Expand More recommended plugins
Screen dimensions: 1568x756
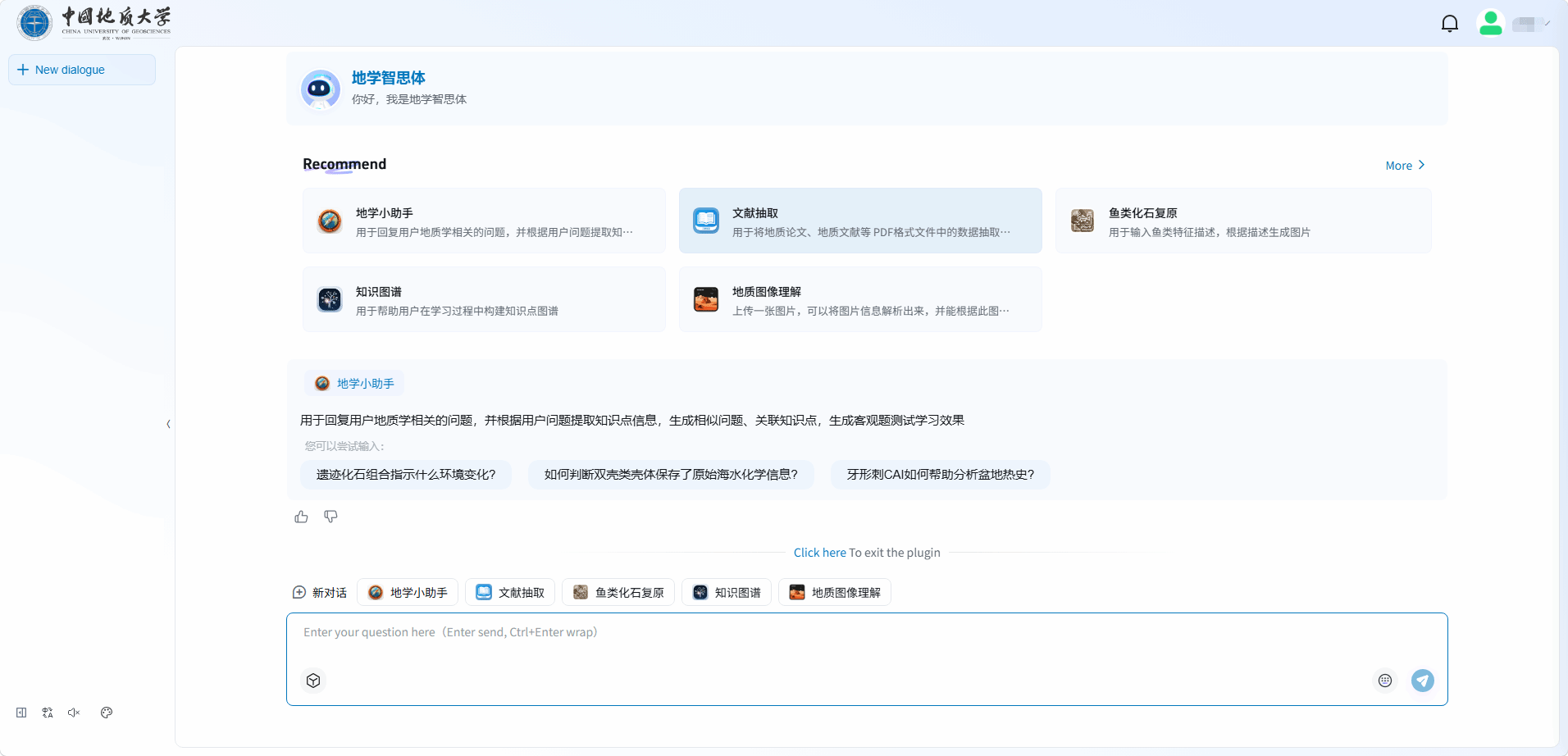(1405, 166)
